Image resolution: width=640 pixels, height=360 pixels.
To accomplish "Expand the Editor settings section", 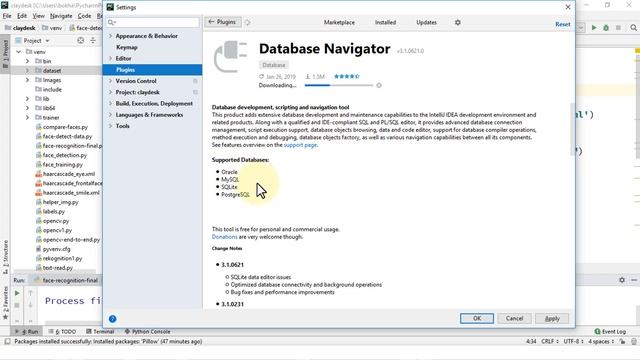I will click(110, 58).
